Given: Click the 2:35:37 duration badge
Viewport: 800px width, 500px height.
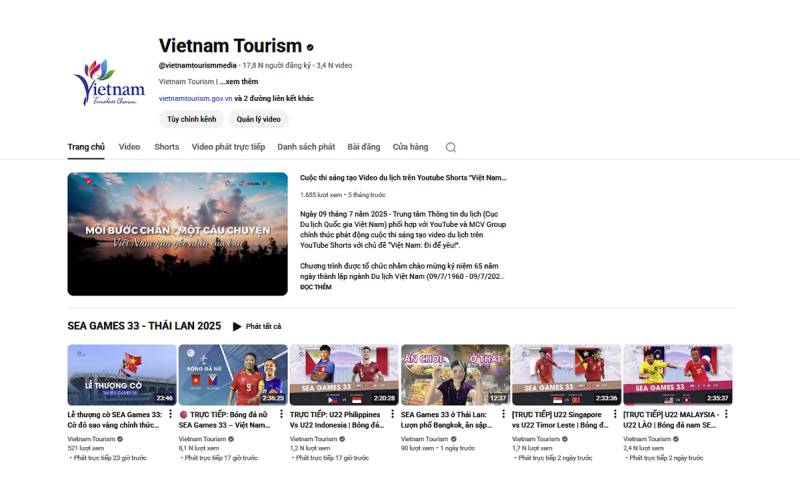Looking at the screenshot, I should [717, 398].
